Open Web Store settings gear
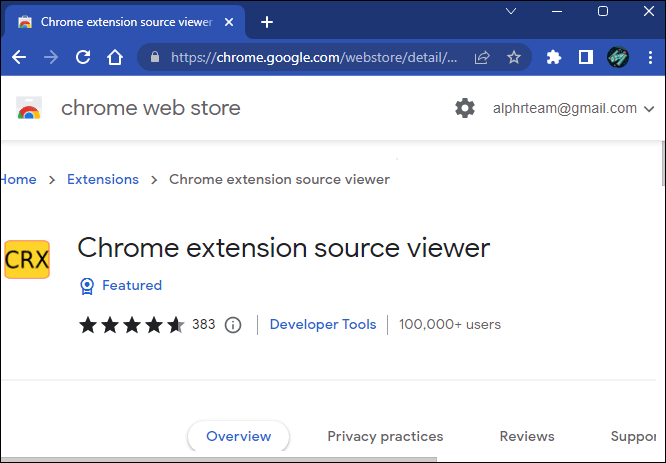This screenshot has width=666, height=463. tap(465, 108)
